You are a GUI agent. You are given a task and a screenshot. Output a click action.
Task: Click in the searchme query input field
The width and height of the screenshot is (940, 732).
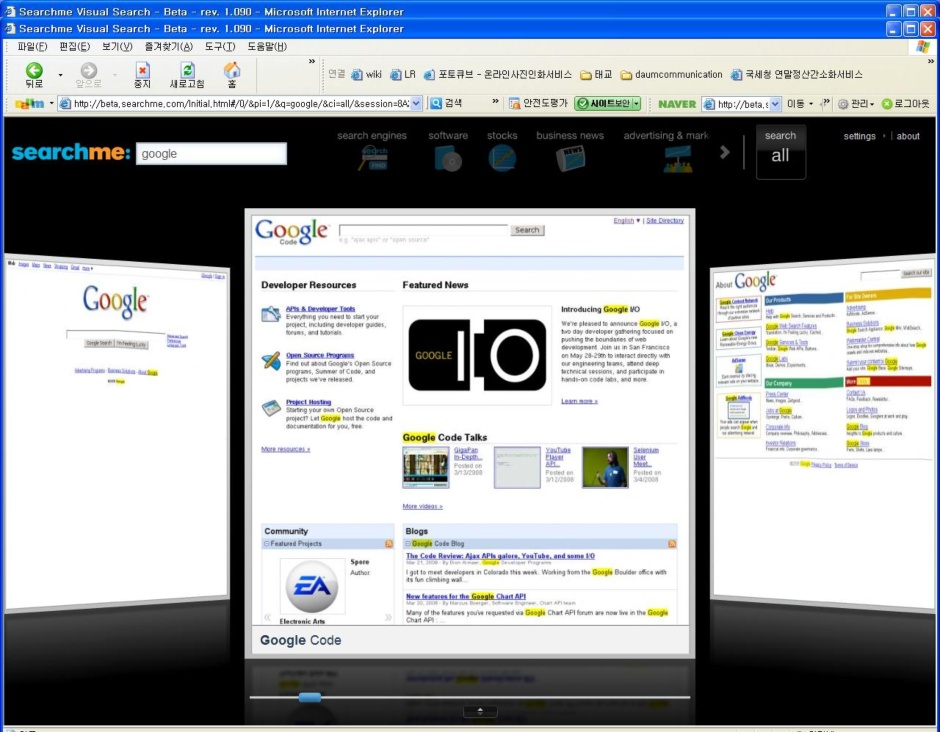pos(211,153)
